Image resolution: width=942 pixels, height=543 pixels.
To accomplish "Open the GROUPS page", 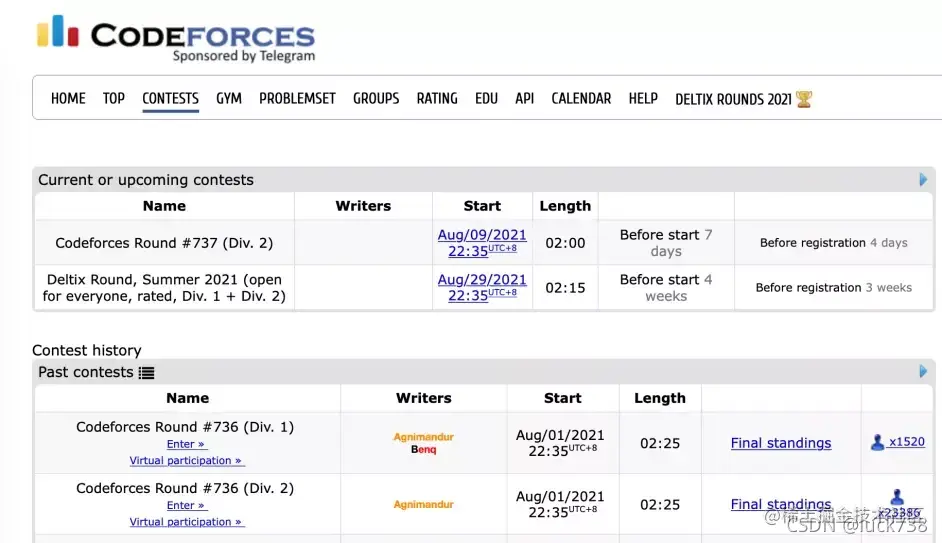I will pos(376,99).
